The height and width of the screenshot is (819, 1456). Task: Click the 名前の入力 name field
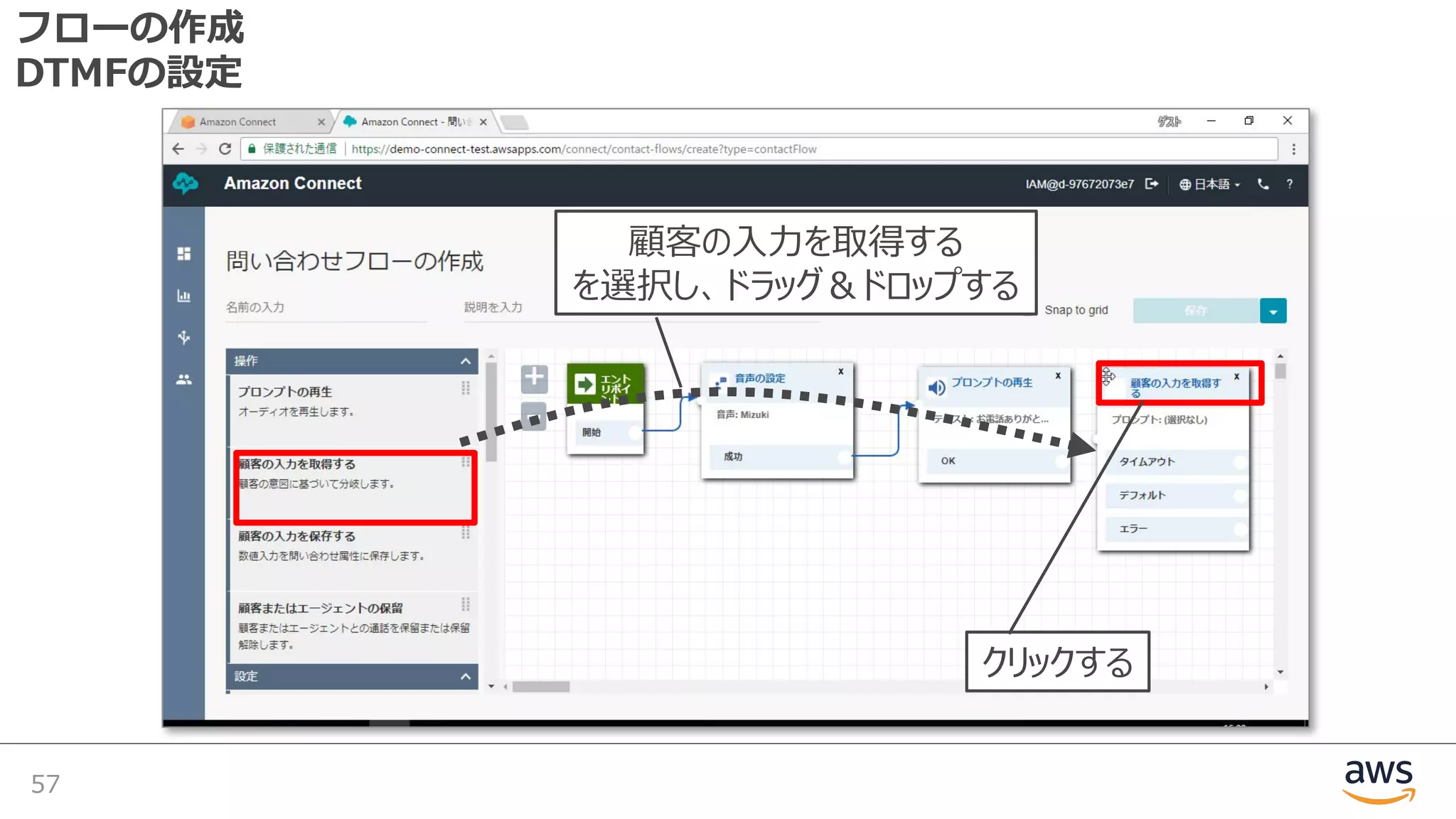click(326, 308)
